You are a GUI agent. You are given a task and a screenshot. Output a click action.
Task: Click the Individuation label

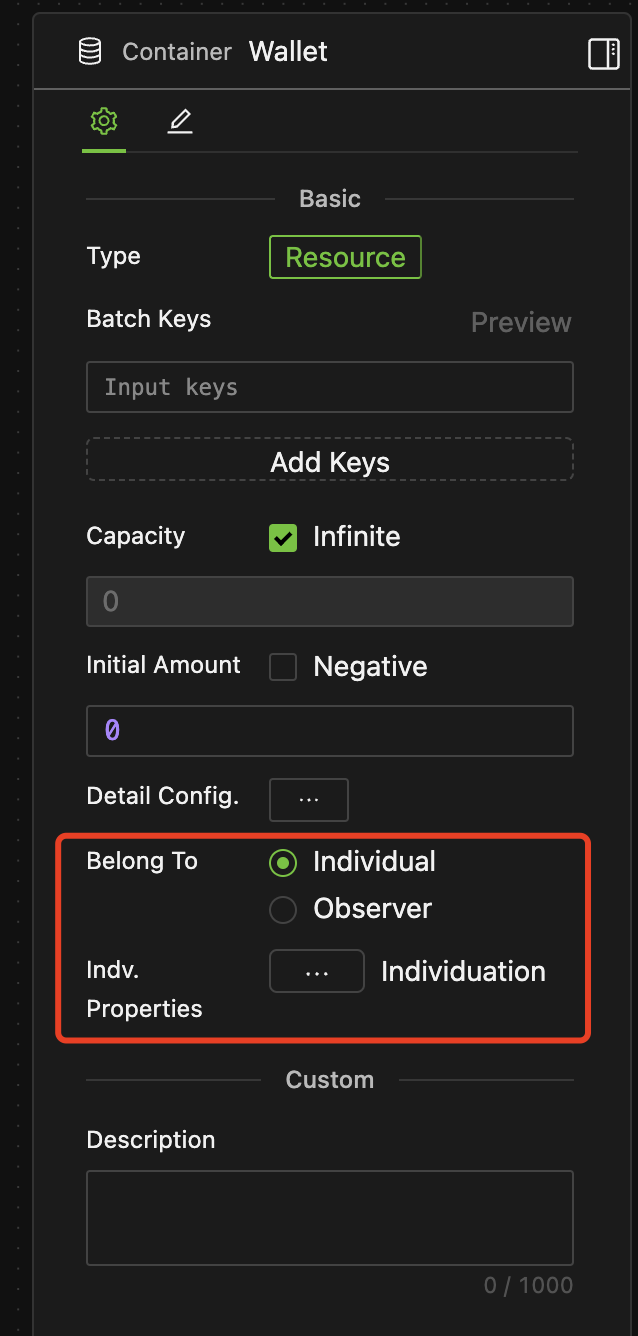(x=463, y=972)
